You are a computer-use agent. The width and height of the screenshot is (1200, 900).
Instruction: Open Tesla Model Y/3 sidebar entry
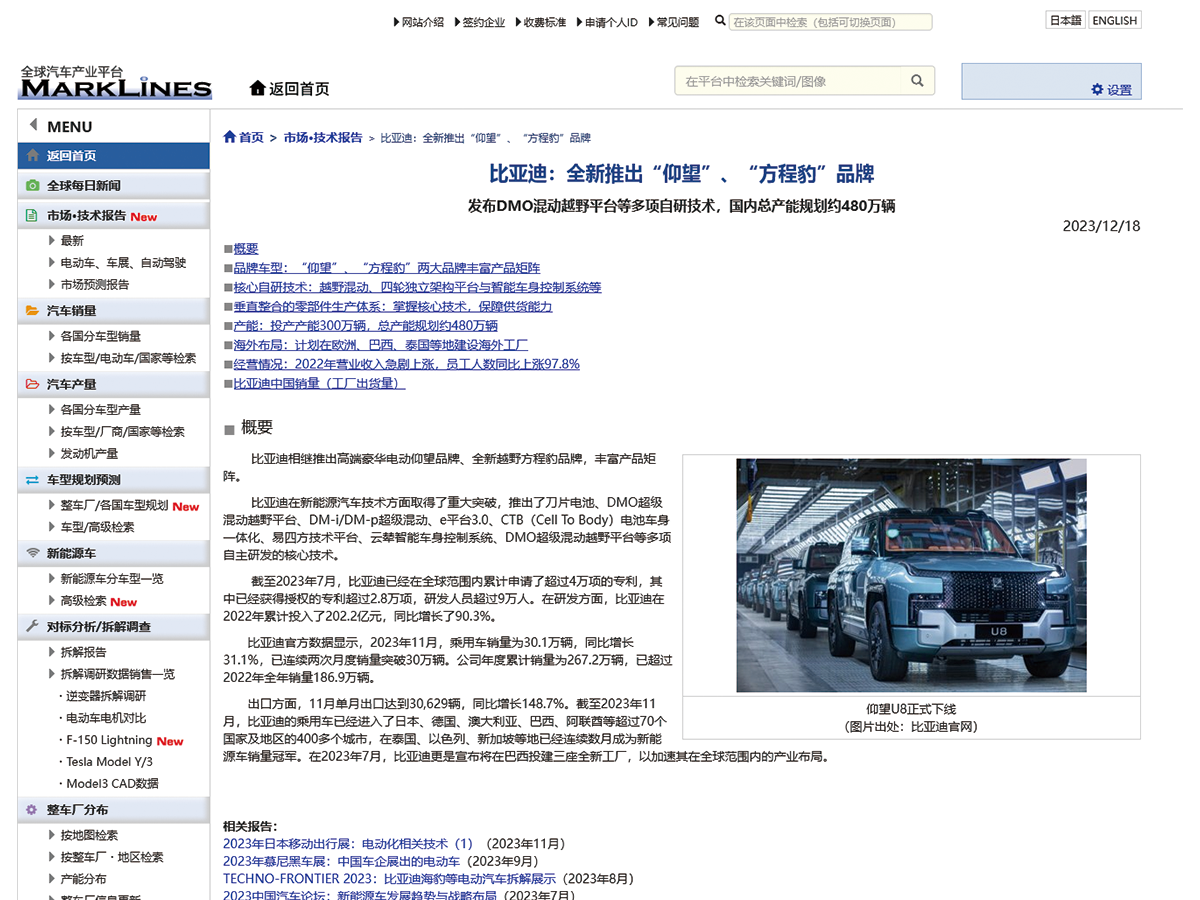click(109, 762)
